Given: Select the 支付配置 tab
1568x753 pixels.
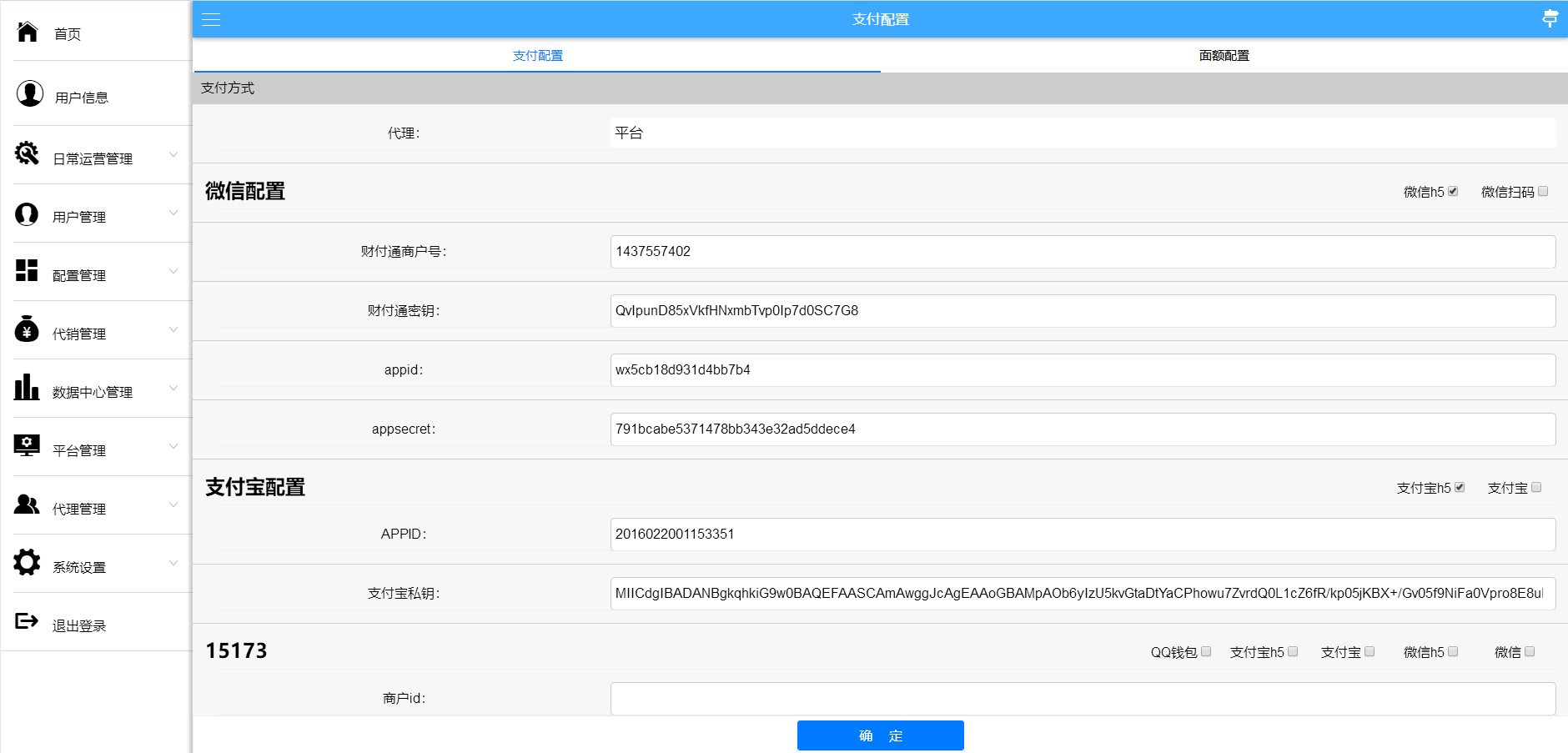Looking at the screenshot, I should pos(537,55).
